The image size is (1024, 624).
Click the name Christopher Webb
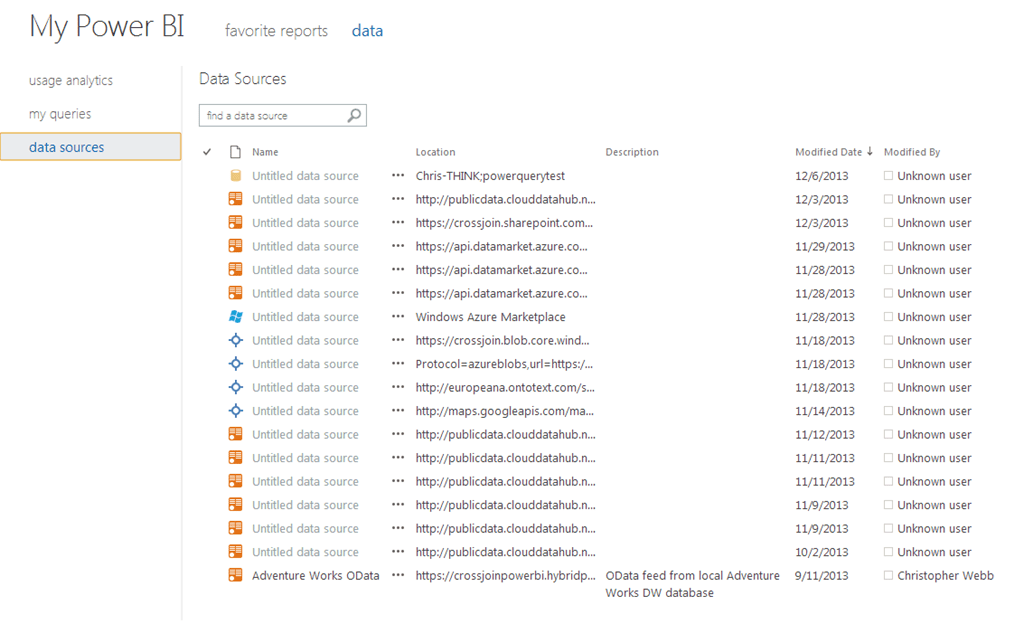[945, 576]
